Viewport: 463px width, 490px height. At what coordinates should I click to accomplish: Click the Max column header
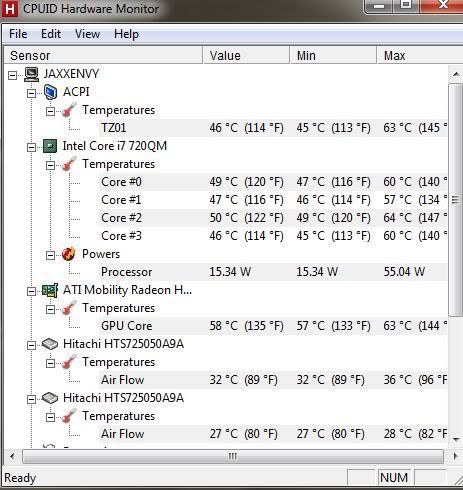[420, 55]
